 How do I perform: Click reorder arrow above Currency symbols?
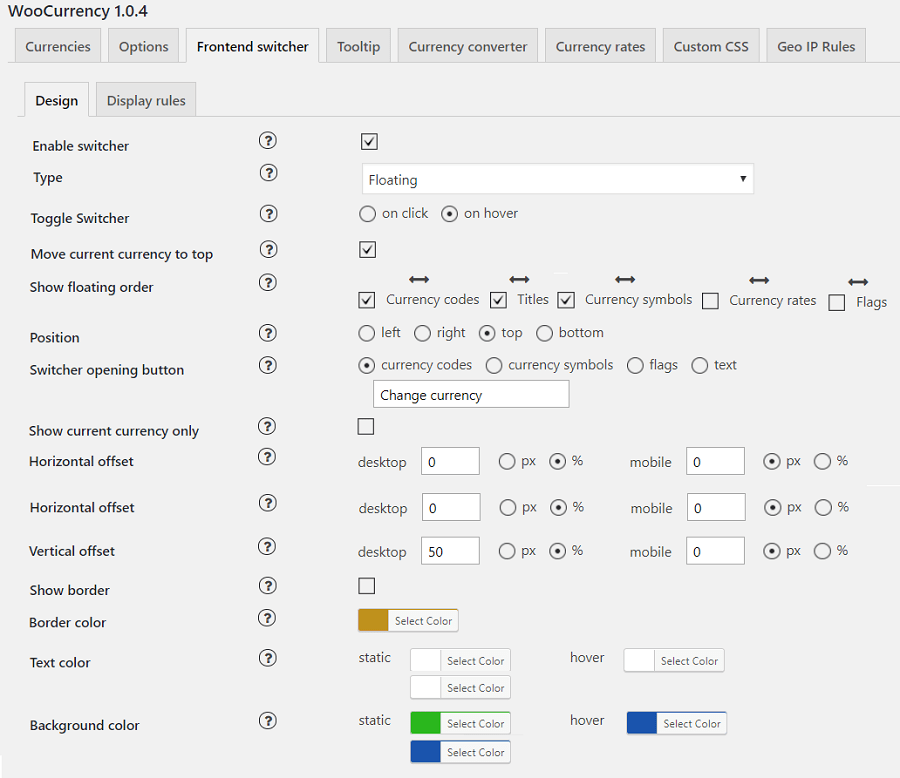coord(625,280)
